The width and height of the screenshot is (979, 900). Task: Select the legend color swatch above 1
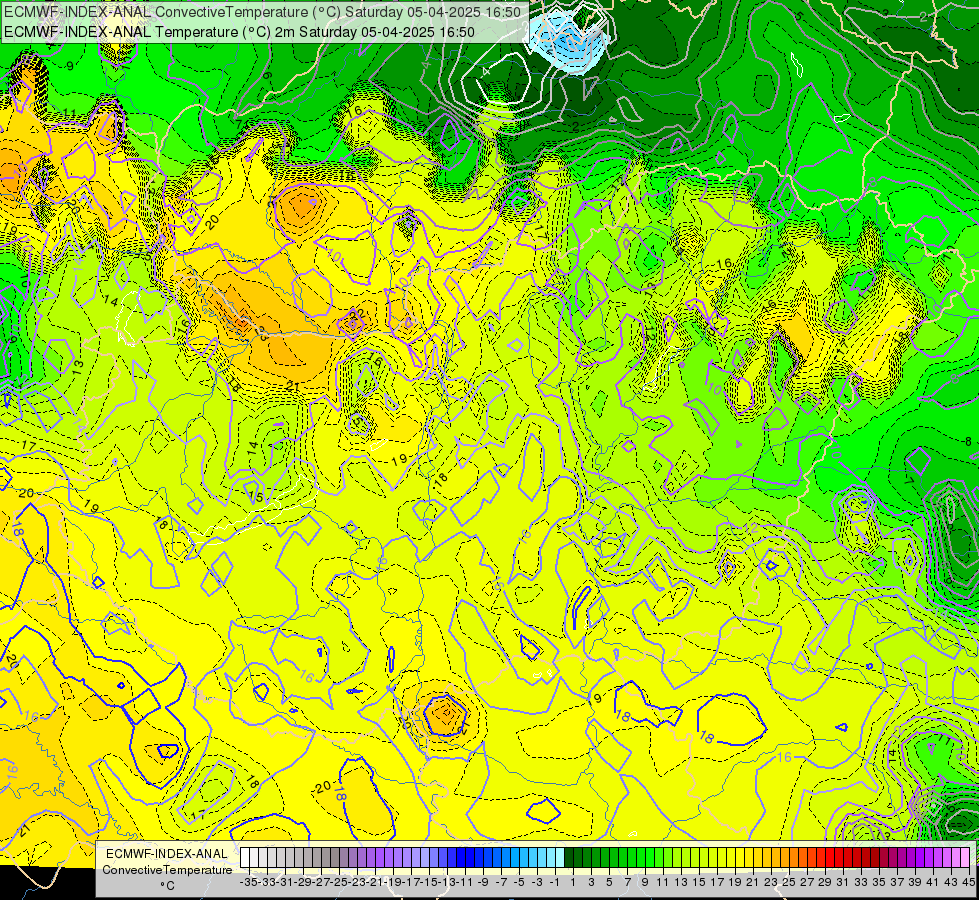(x=569, y=857)
